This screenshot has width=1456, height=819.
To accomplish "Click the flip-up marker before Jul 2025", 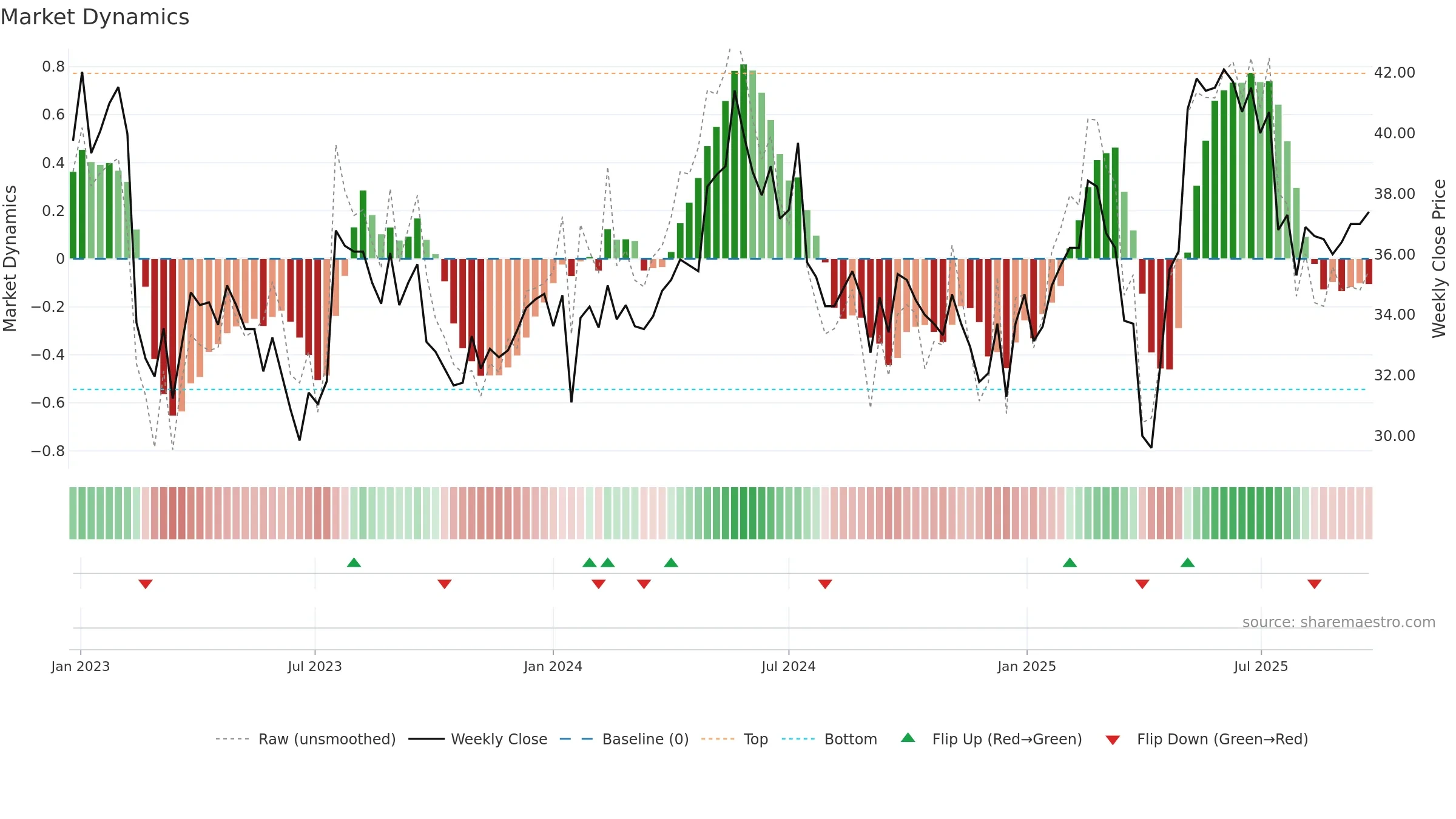I will 1188,562.
